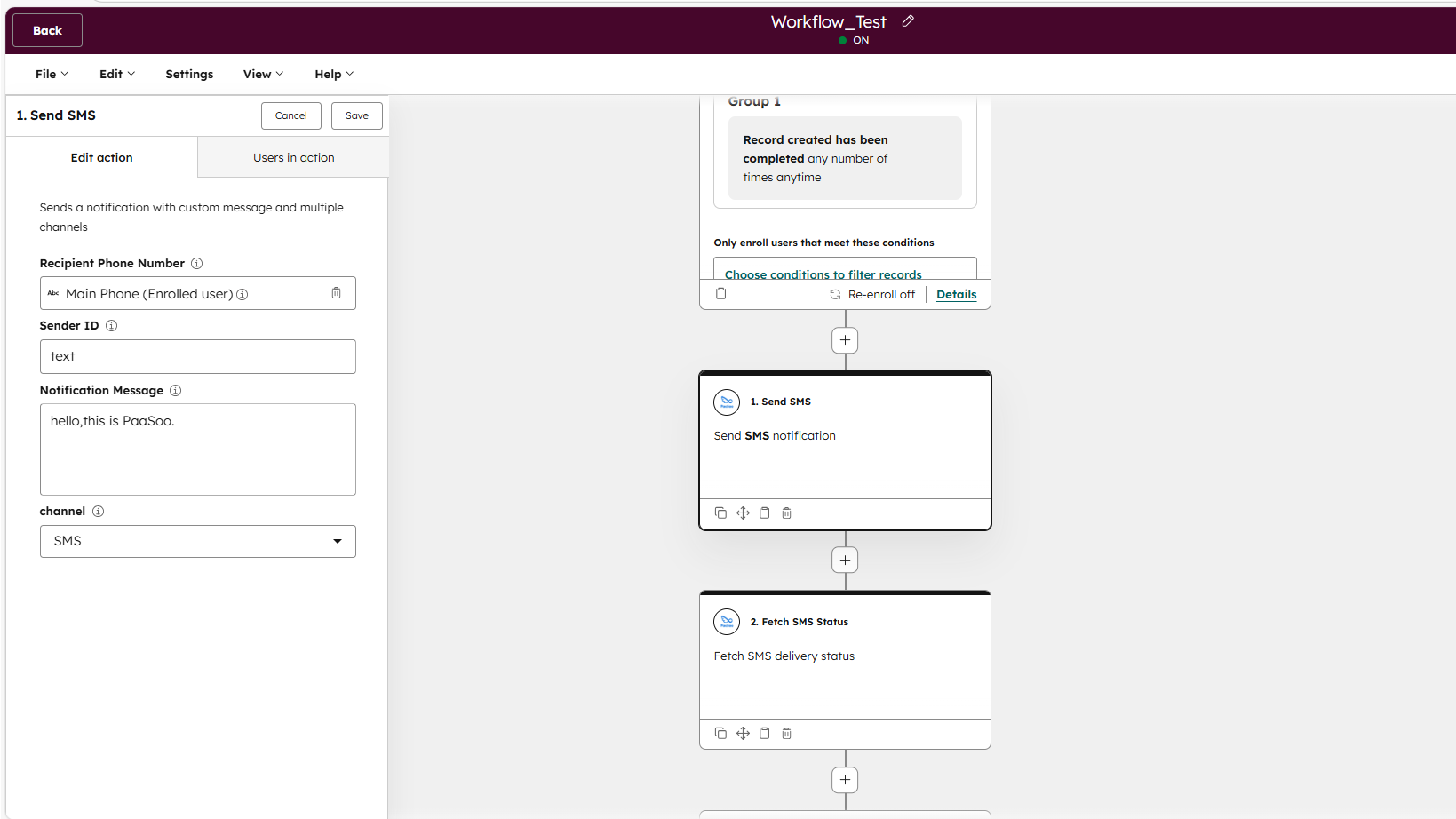Click the info icon next to Notification Message
Screen dimensions: 1456x819
point(175,390)
